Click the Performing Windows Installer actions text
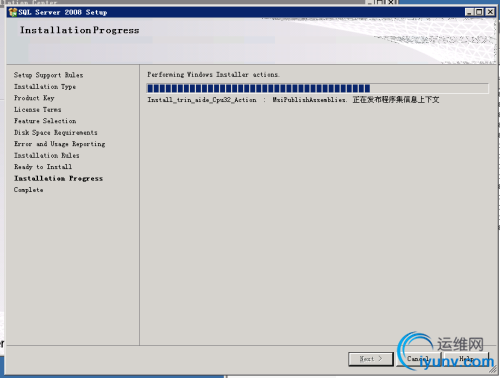Image resolution: width=500 pixels, height=378 pixels. point(213,75)
